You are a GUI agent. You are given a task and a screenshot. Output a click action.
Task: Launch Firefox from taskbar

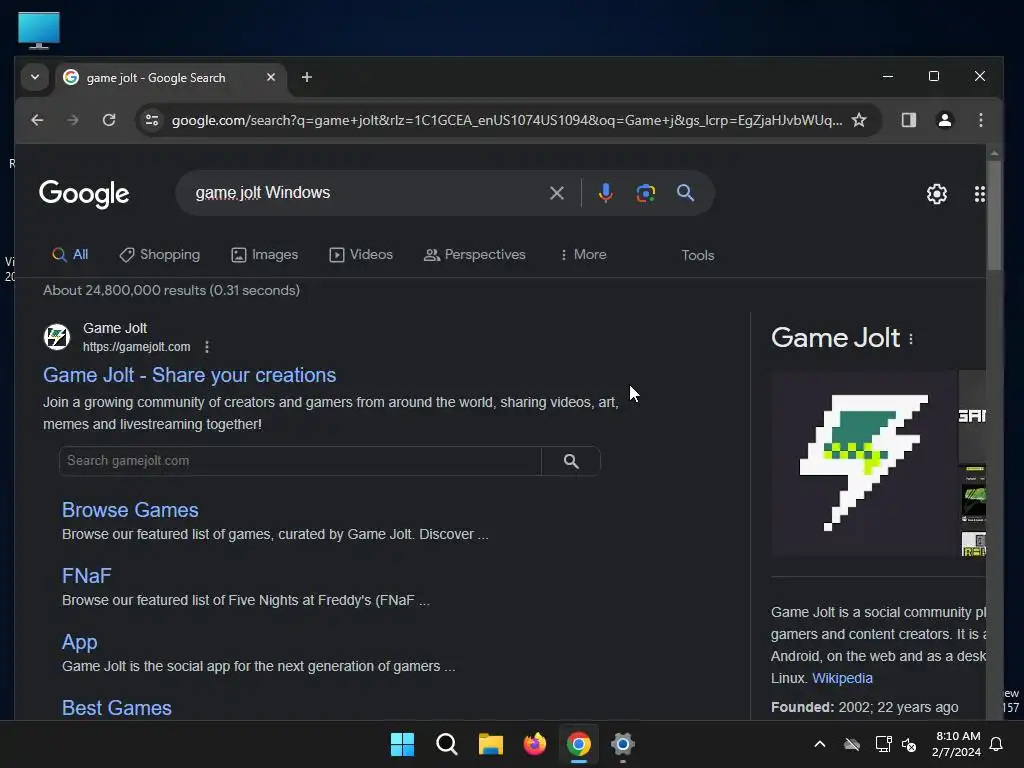(535, 744)
